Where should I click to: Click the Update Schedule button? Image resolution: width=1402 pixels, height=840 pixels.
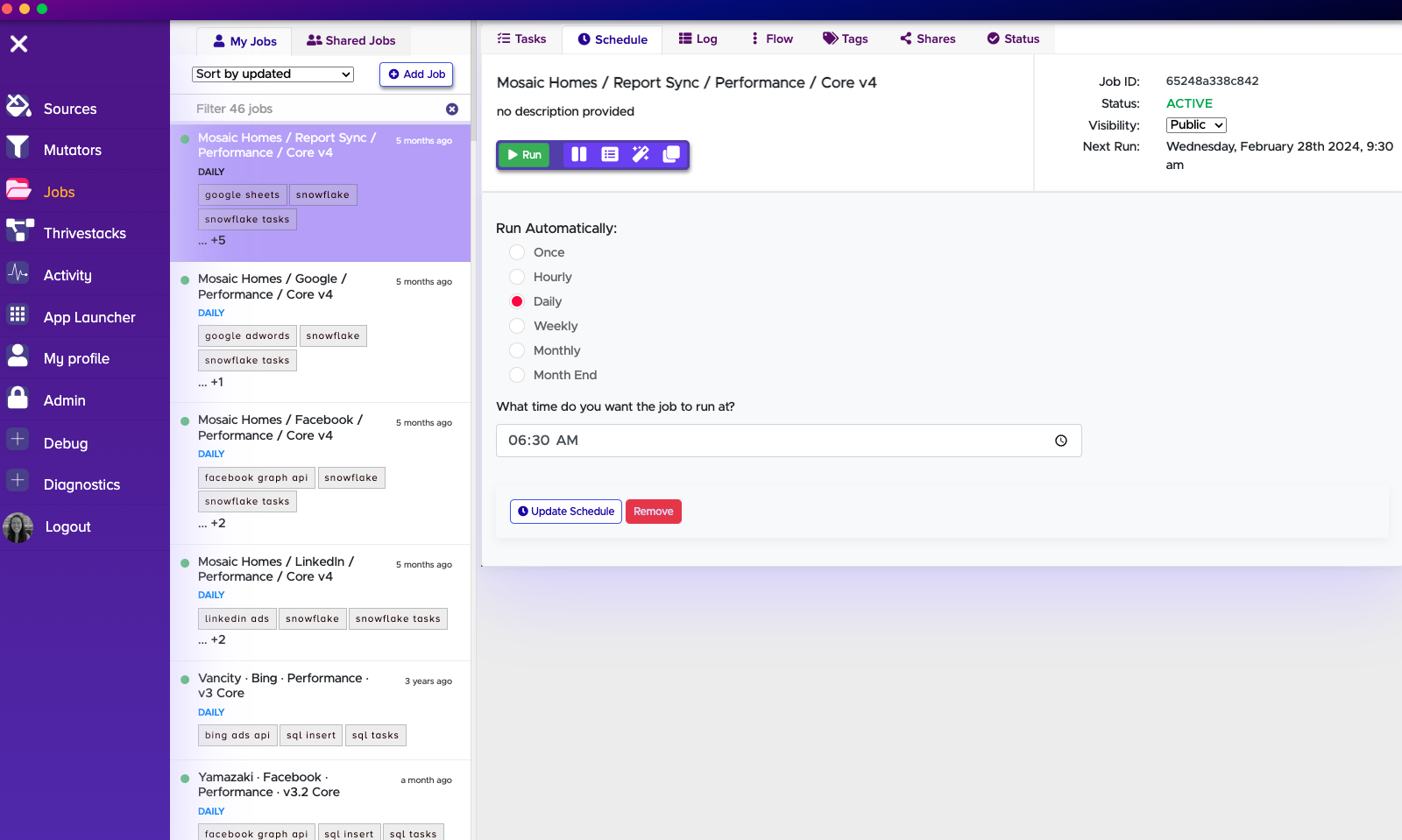tap(566, 512)
